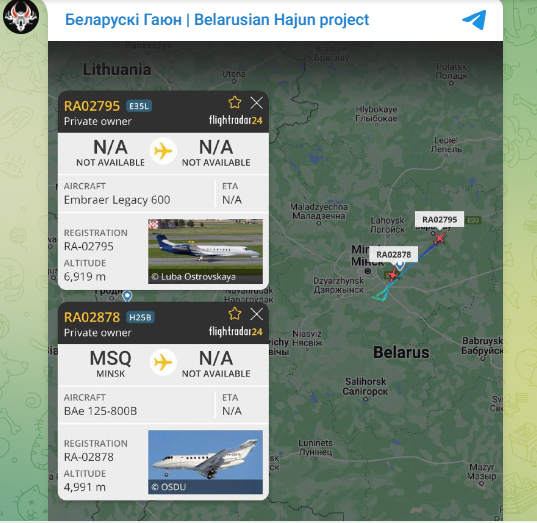
Task: Click the red RA02878 plane on map
Action: tap(393, 274)
